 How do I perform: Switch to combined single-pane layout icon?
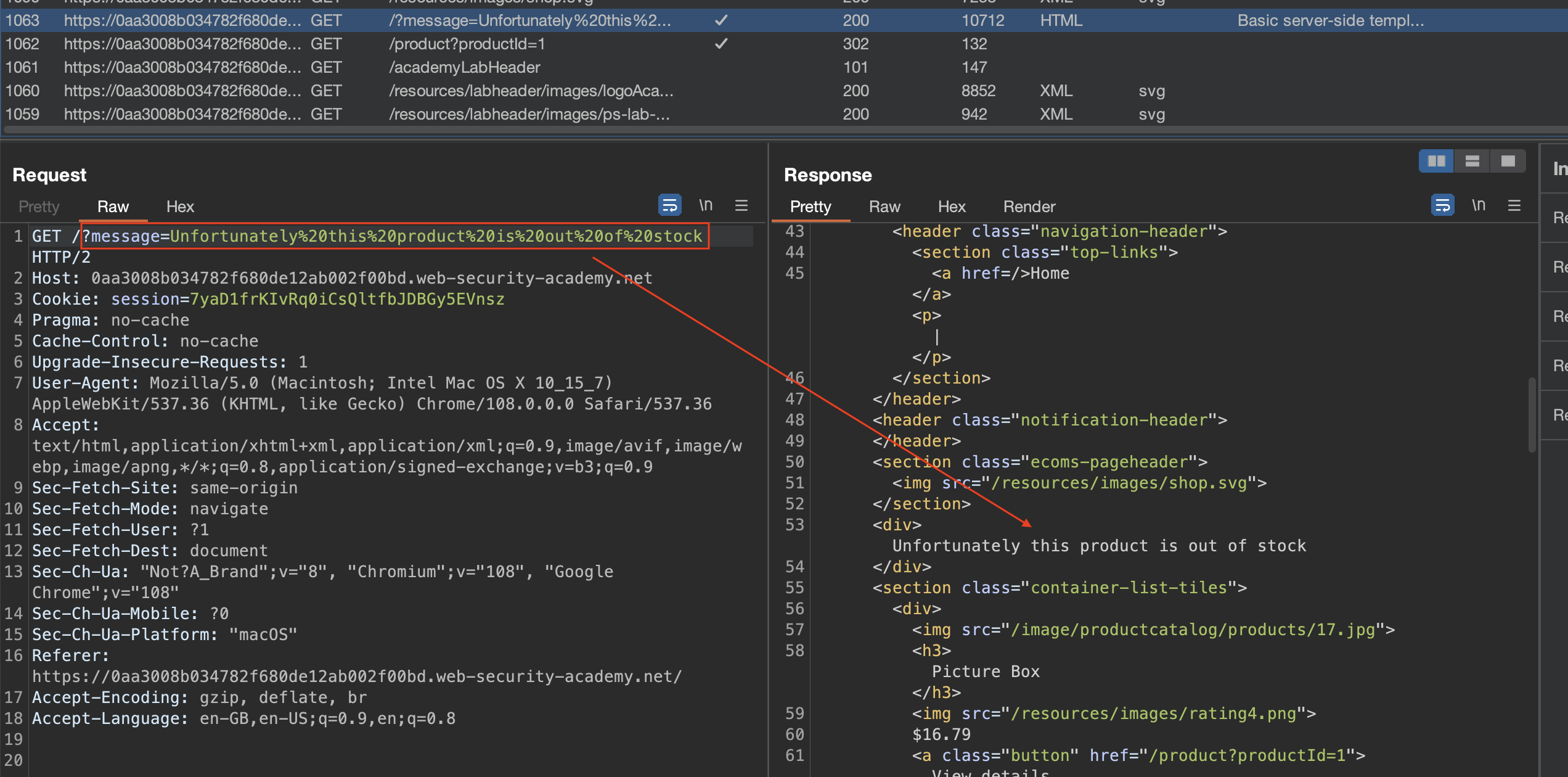click(x=1508, y=161)
